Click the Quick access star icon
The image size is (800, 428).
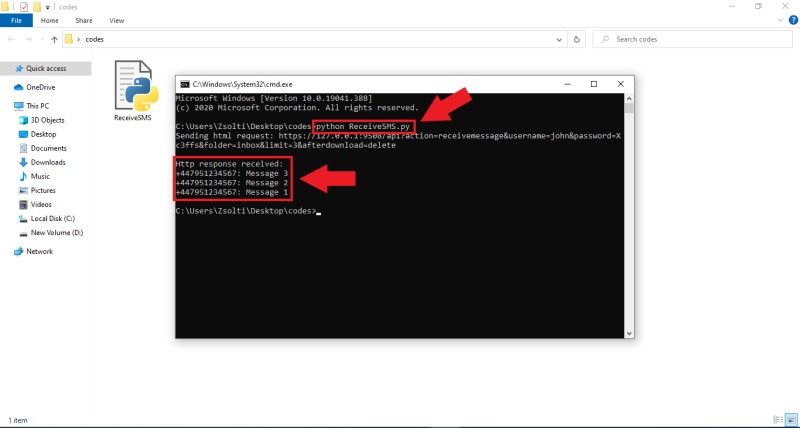click(19, 68)
